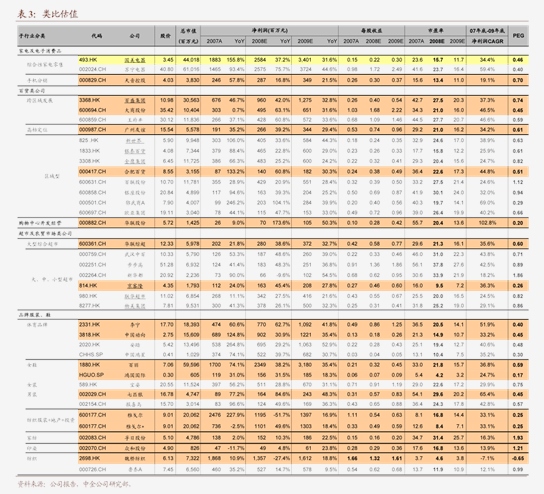Select stock code 600697.CH
The width and height of the screenshot is (544, 494).
click(x=92, y=212)
